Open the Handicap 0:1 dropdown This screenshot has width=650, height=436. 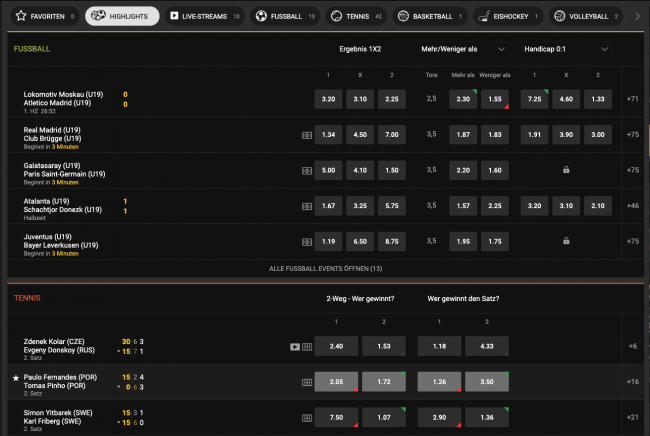pyautogui.click(x=566, y=48)
